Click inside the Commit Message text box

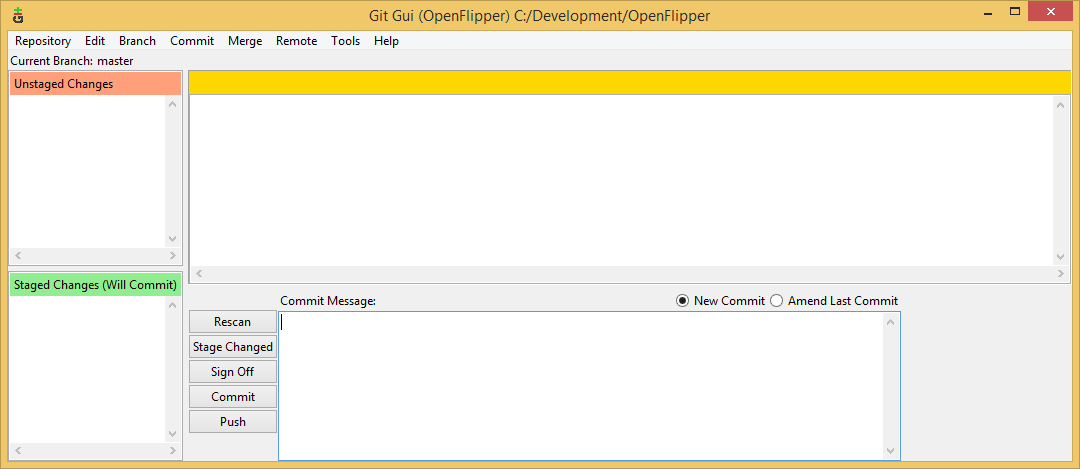(x=580, y=385)
